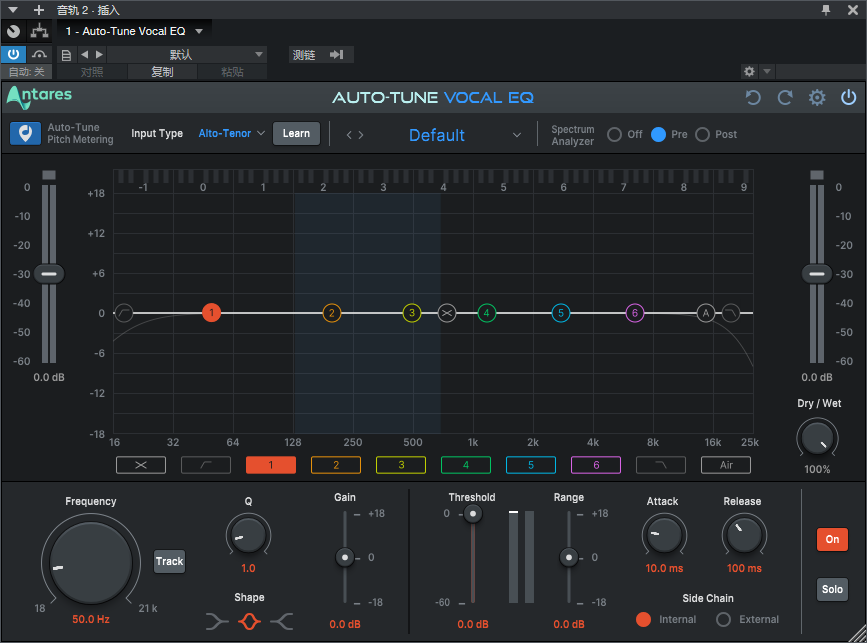Toggle Auto-Tune Pitch Metering icon

point(25,134)
